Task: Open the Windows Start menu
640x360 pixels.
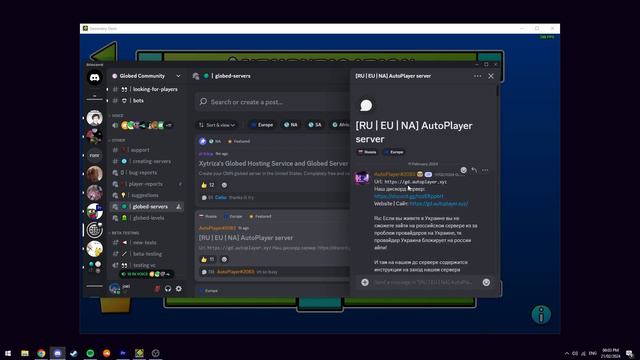Action: tap(8, 353)
